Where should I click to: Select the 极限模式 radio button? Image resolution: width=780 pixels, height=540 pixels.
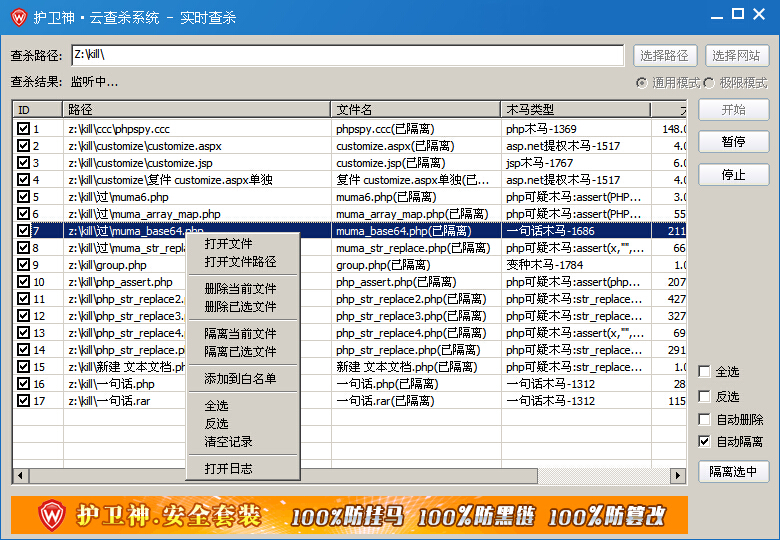tap(709, 83)
